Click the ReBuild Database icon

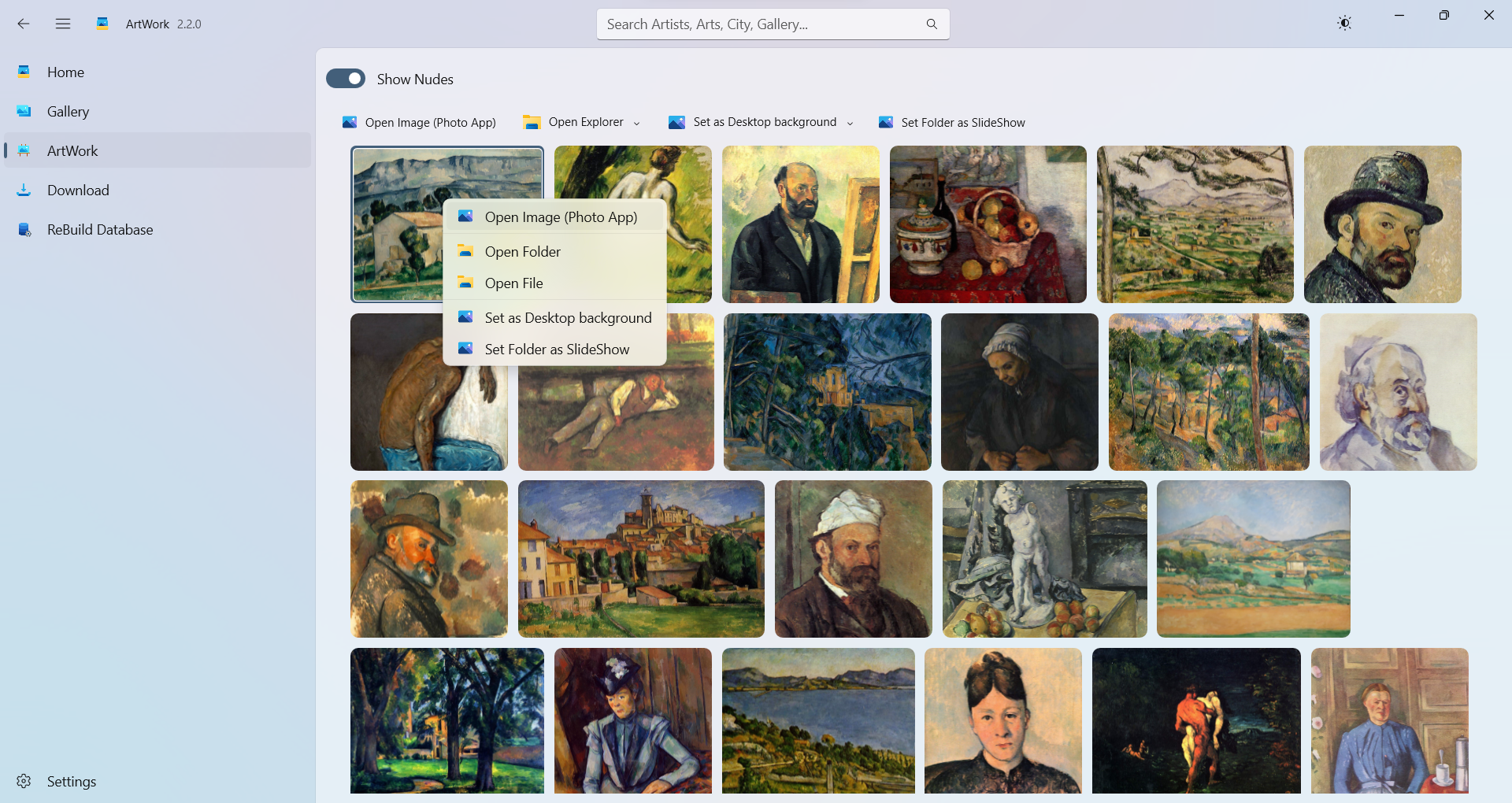click(x=24, y=229)
